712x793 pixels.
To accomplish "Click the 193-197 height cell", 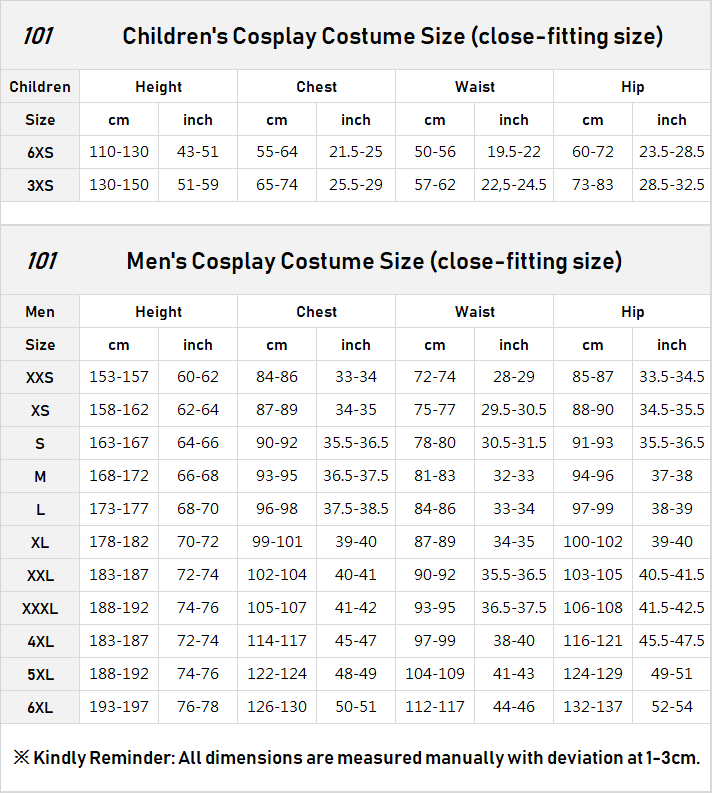I will (x=119, y=707).
